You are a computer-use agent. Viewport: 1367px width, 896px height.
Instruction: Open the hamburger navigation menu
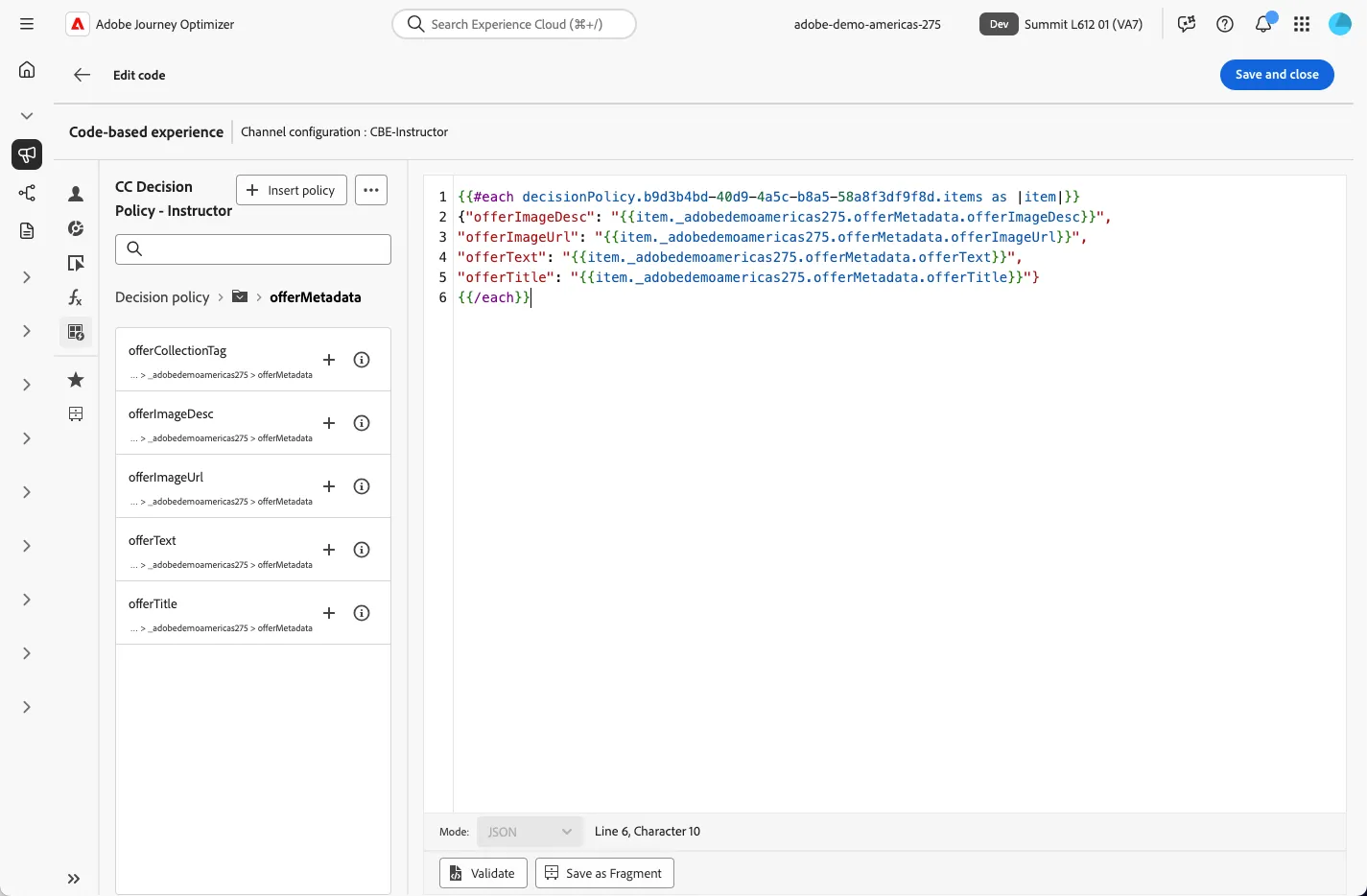(x=27, y=24)
